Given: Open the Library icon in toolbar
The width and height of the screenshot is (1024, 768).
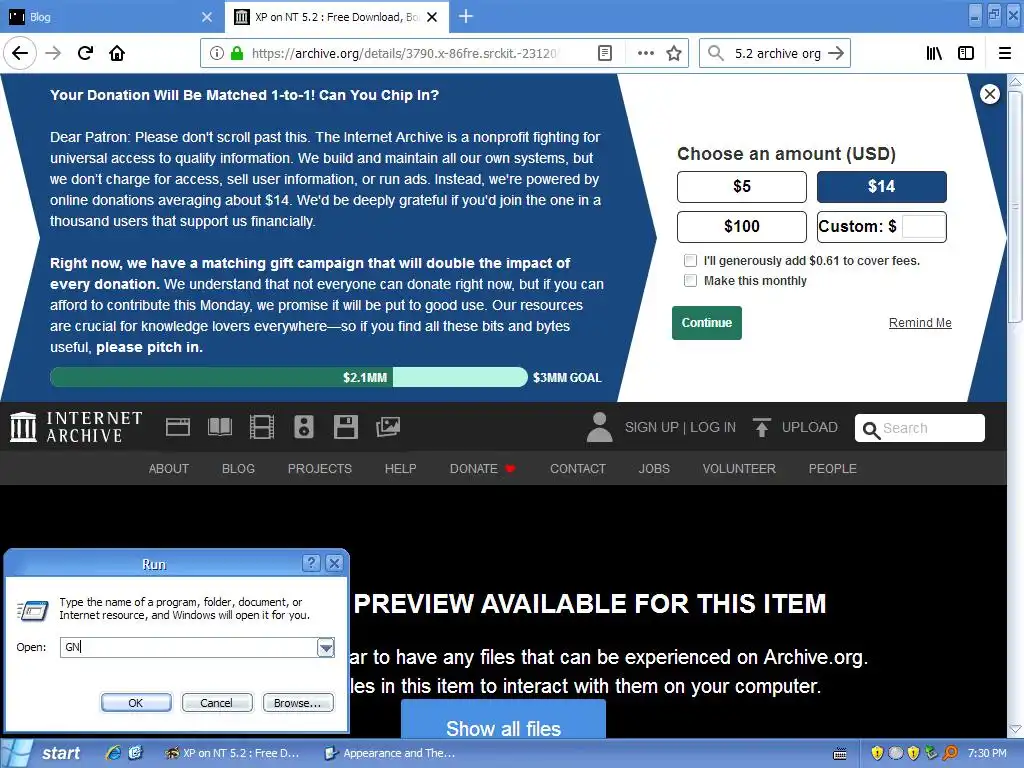Looking at the screenshot, I should [934, 53].
